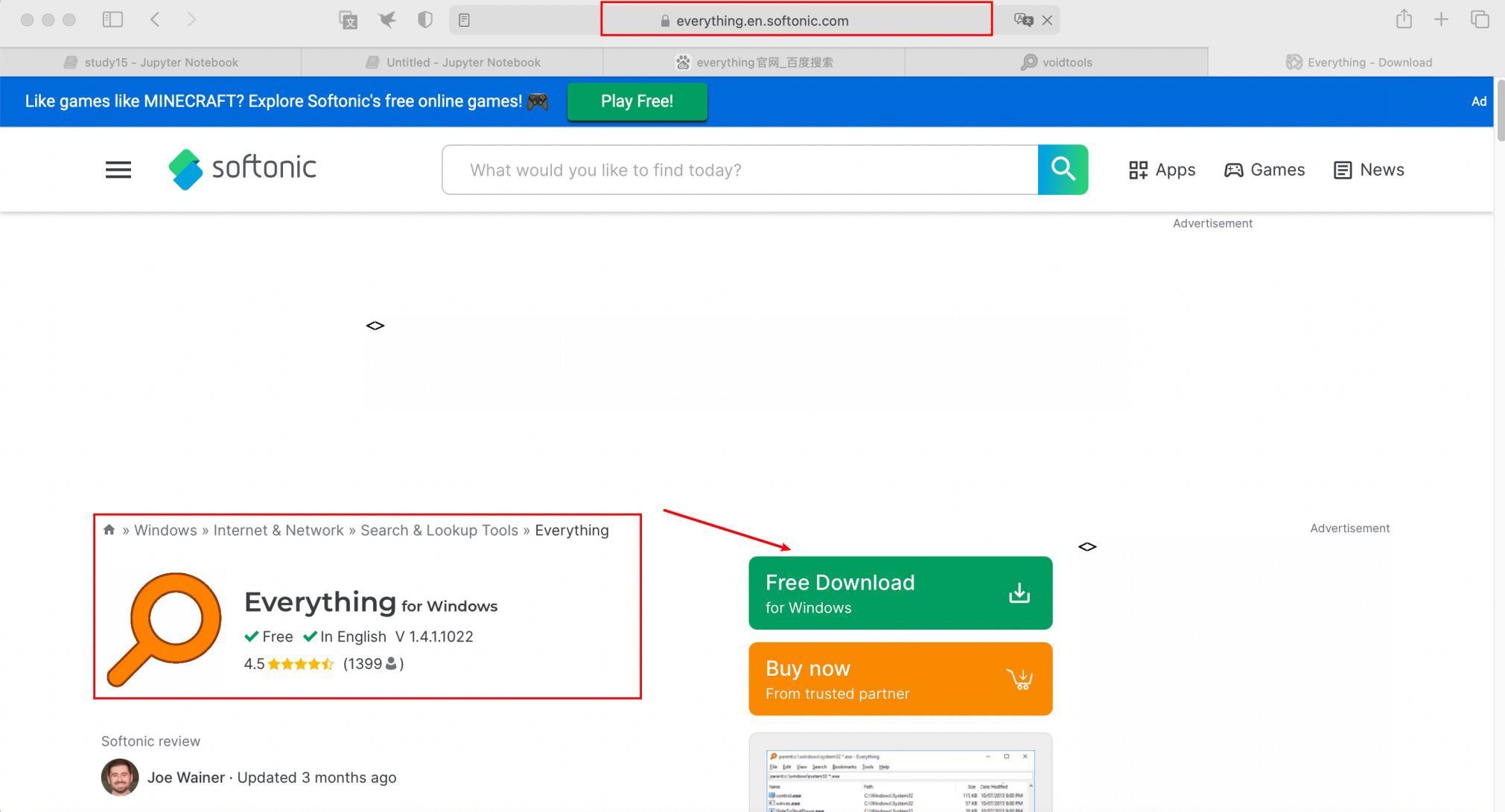
Task: Click the Joe Wainer author avatar
Action: pos(120,777)
